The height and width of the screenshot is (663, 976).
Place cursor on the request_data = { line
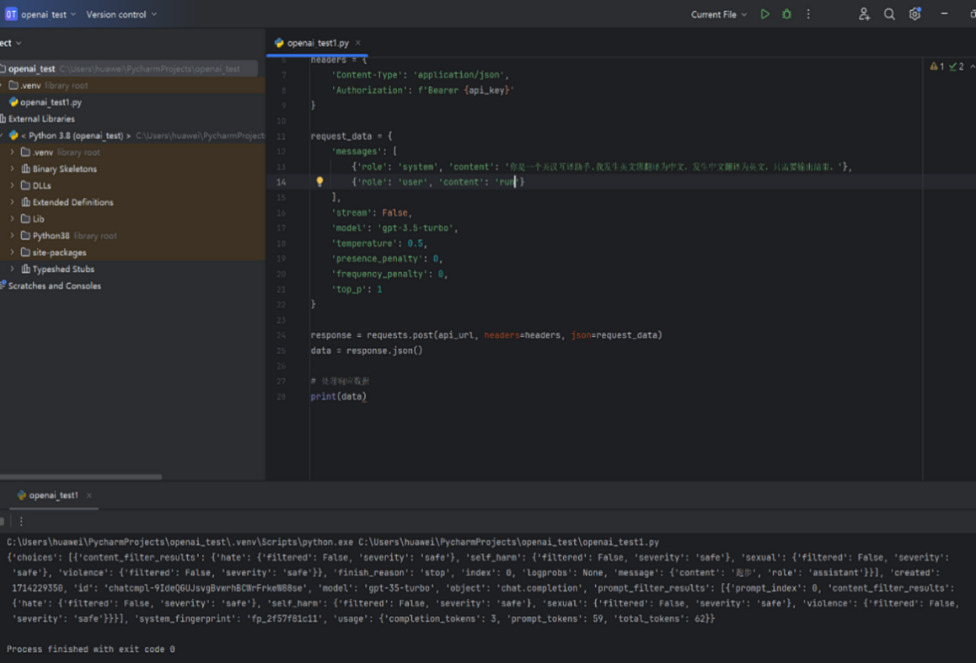(352, 136)
